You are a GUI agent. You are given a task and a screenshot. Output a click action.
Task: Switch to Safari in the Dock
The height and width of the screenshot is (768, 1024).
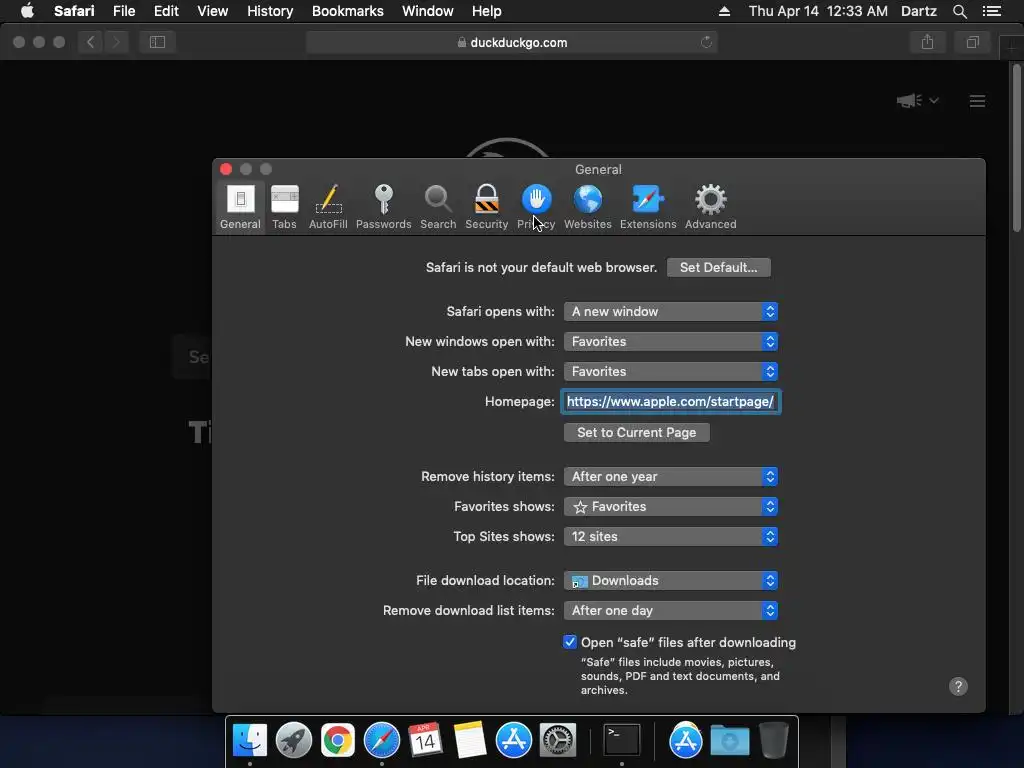pos(381,740)
